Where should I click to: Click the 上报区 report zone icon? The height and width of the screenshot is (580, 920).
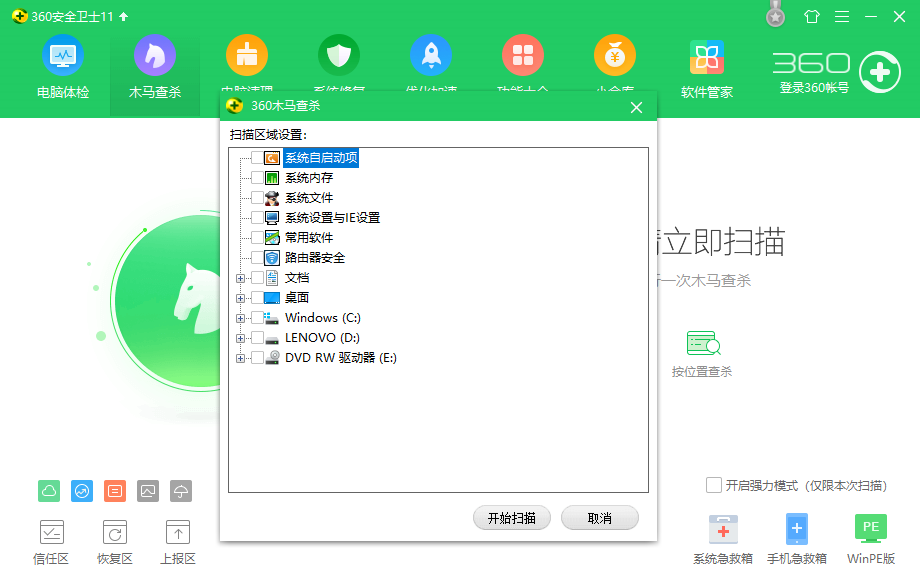click(177, 533)
